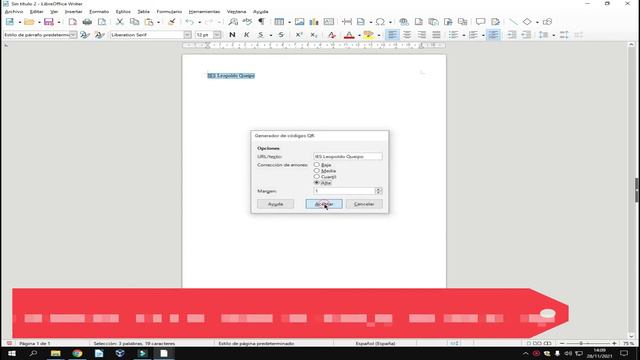Expand the highlighting color dropdown arrow
The image size is (640, 360).
pos(379,35)
